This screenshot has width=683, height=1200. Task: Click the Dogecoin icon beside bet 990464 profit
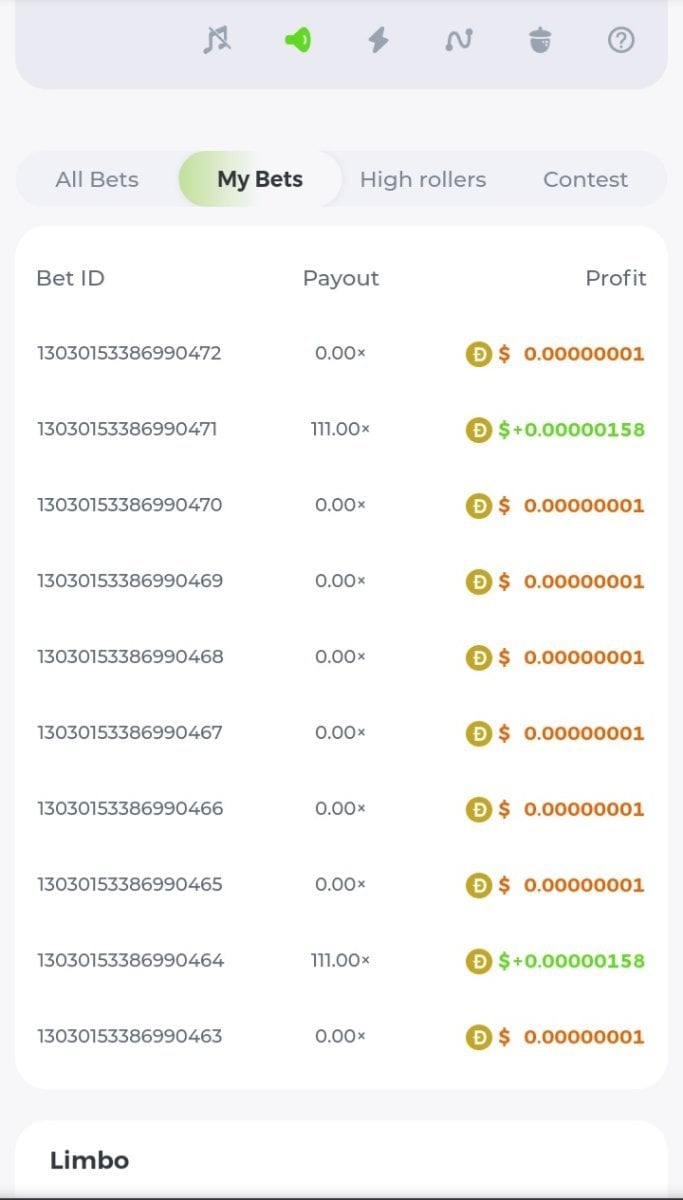pyautogui.click(x=480, y=961)
